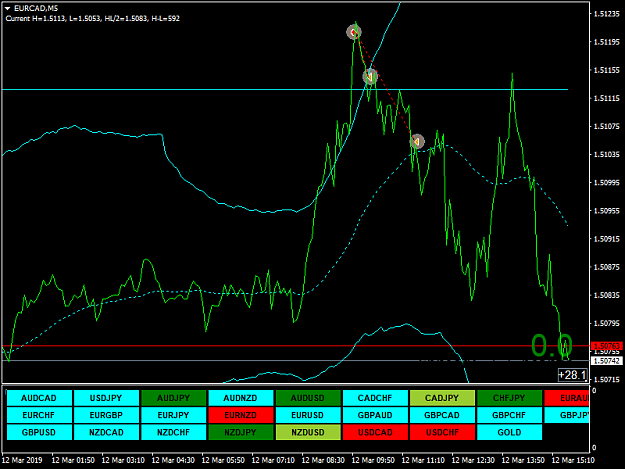Open the GBPAUD symbol button

[x=375, y=415]
